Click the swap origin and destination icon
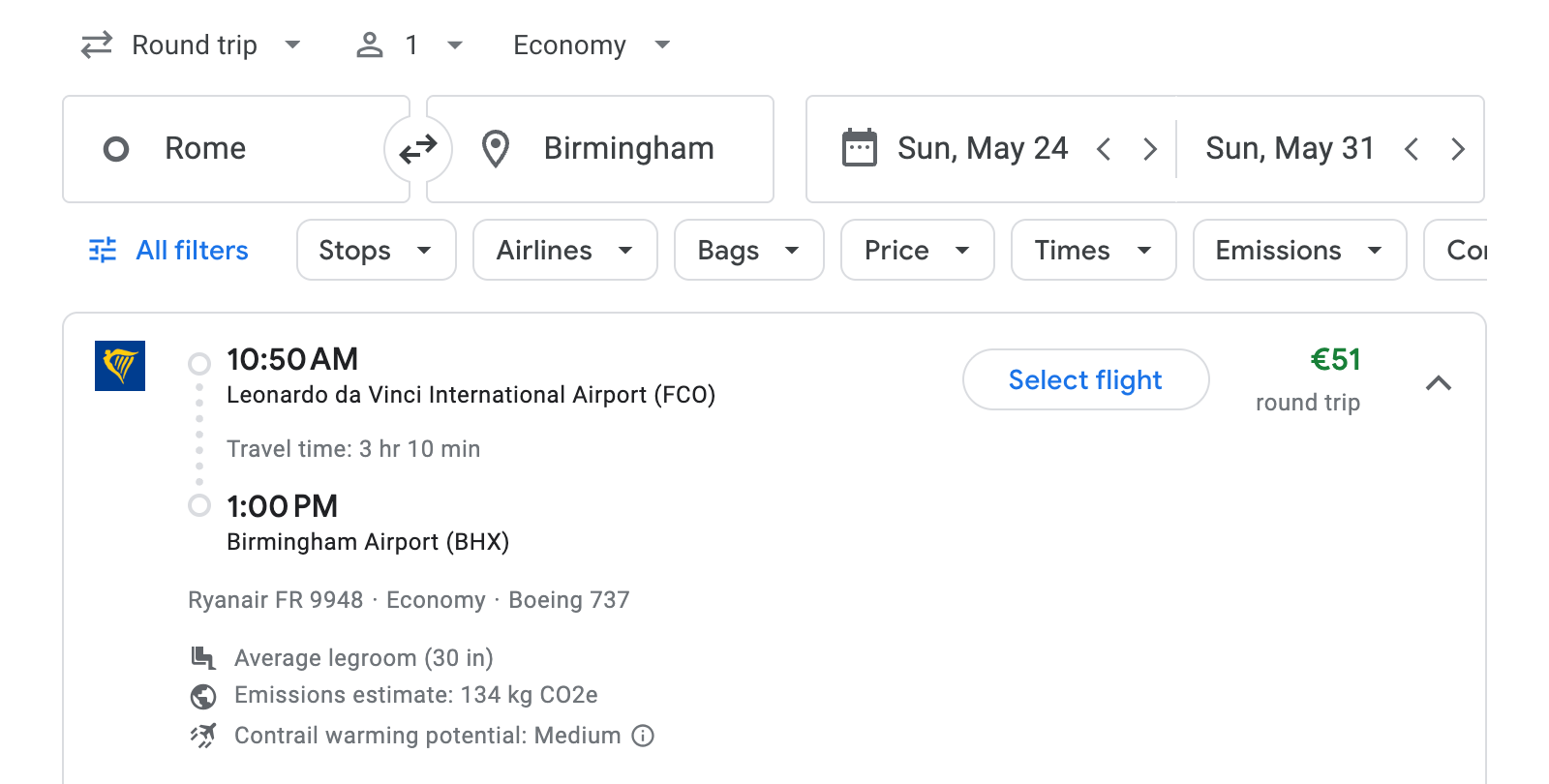The image size is (1549, 784). point(418,148)
